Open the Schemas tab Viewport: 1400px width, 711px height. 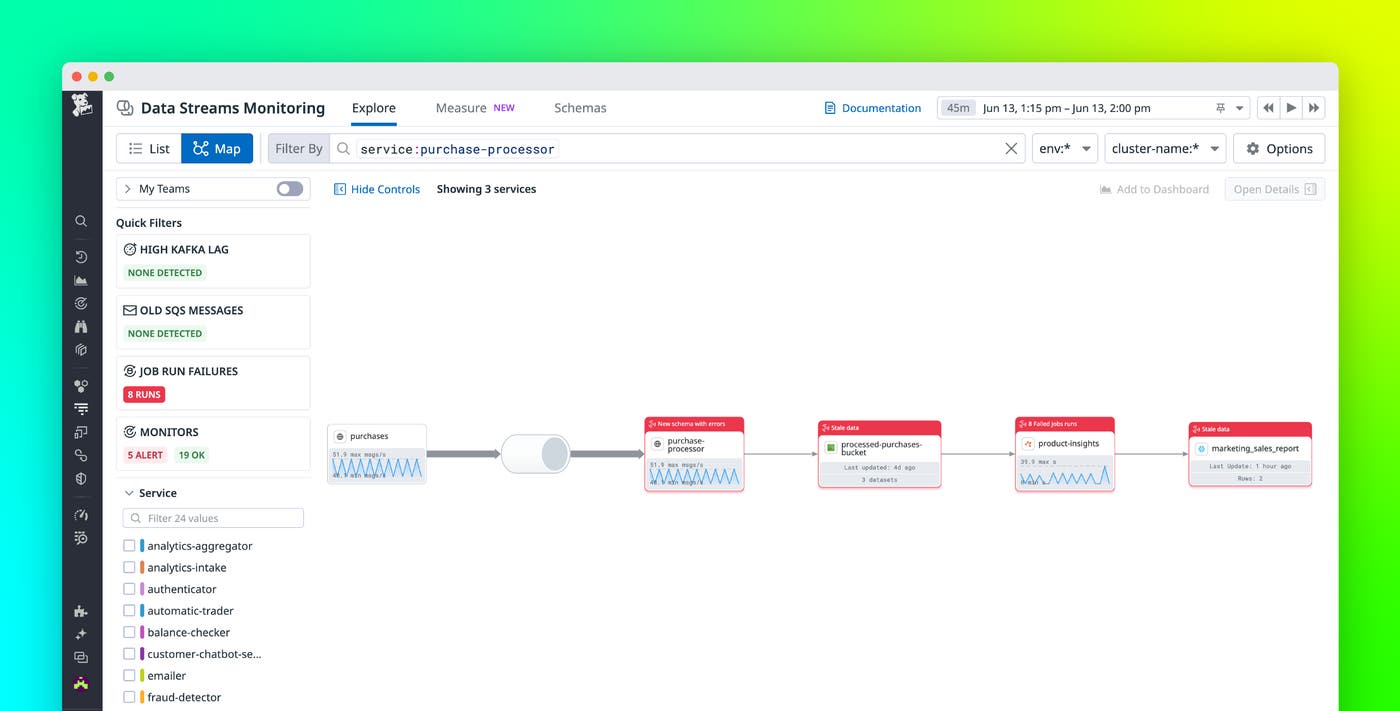pyautogui.click(x=580, y=107)
